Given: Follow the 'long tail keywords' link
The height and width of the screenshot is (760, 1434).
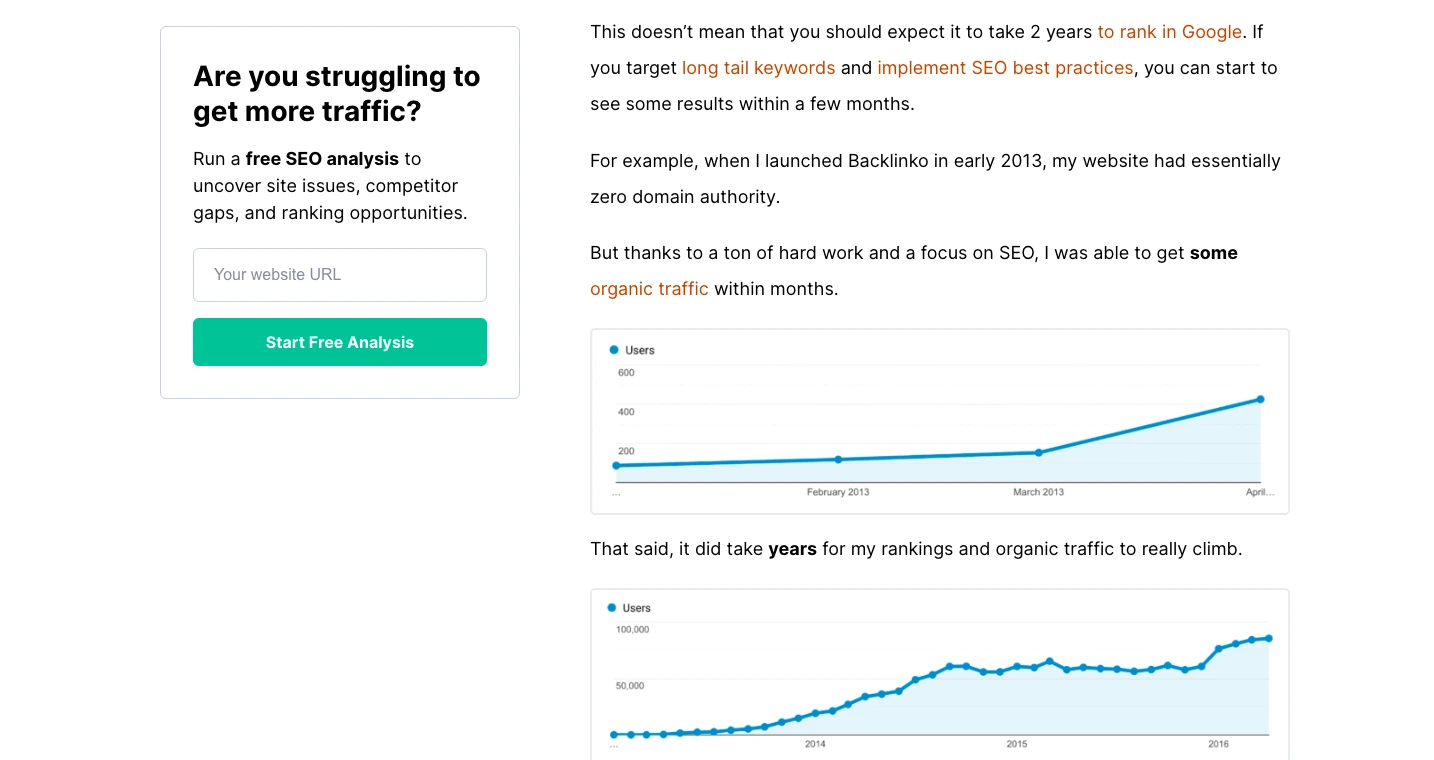Looking at the screenshot, I should (758, 68).
